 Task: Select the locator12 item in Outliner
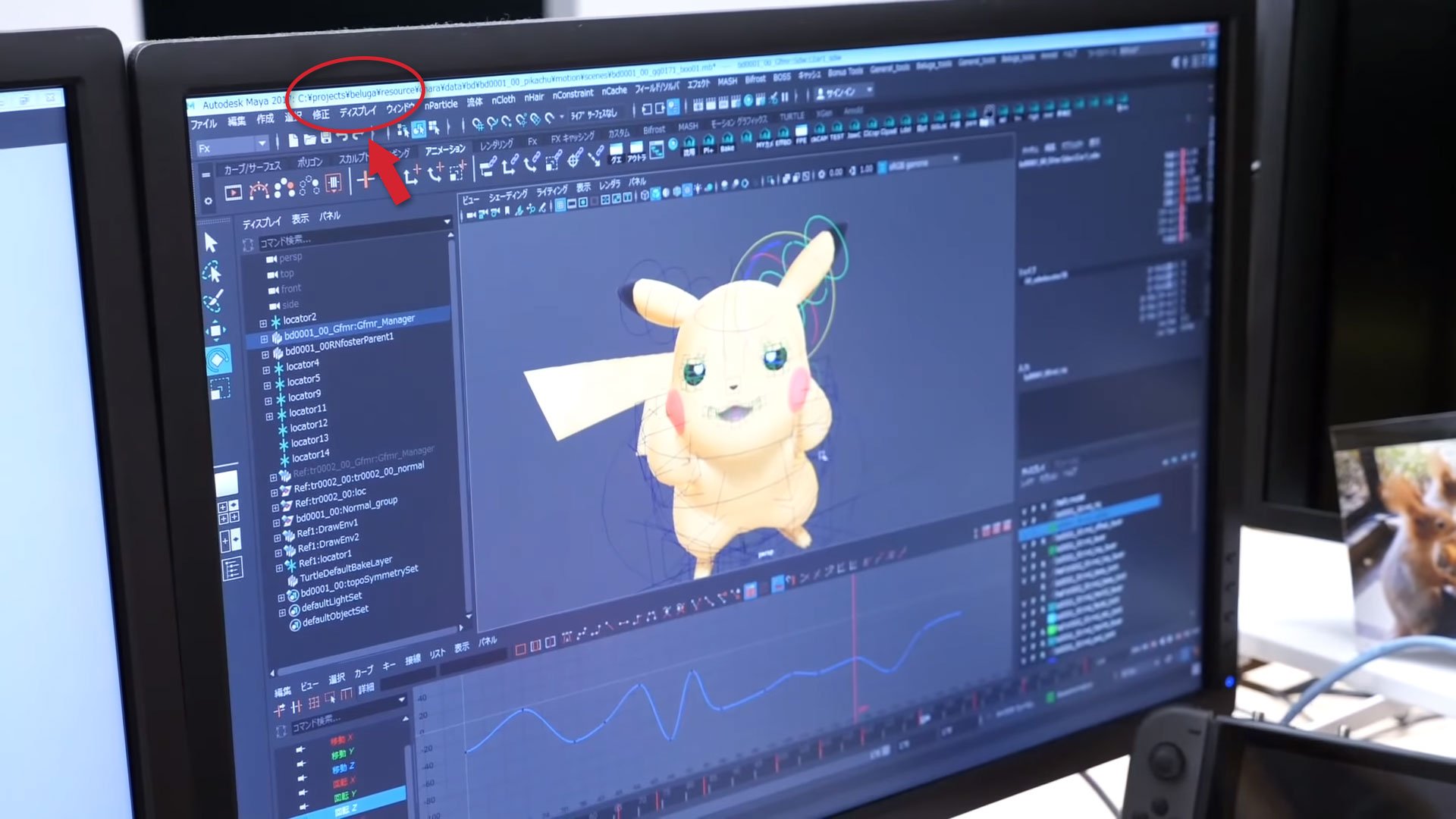(x=309, y=425)
